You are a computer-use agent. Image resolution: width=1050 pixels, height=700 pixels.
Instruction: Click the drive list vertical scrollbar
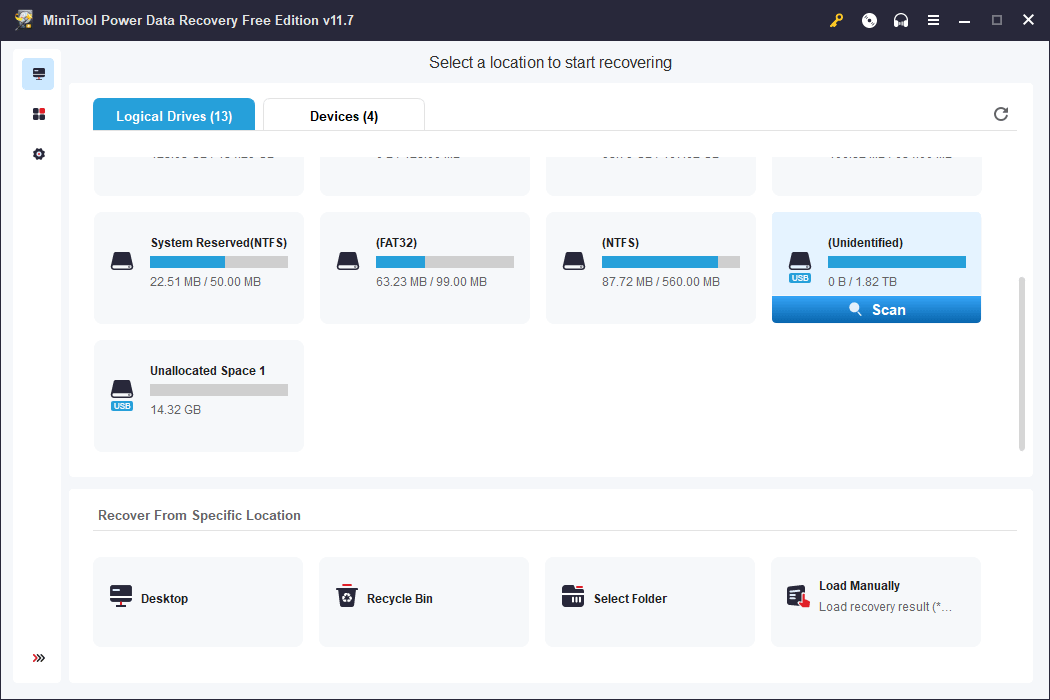tap(1022, 363)
